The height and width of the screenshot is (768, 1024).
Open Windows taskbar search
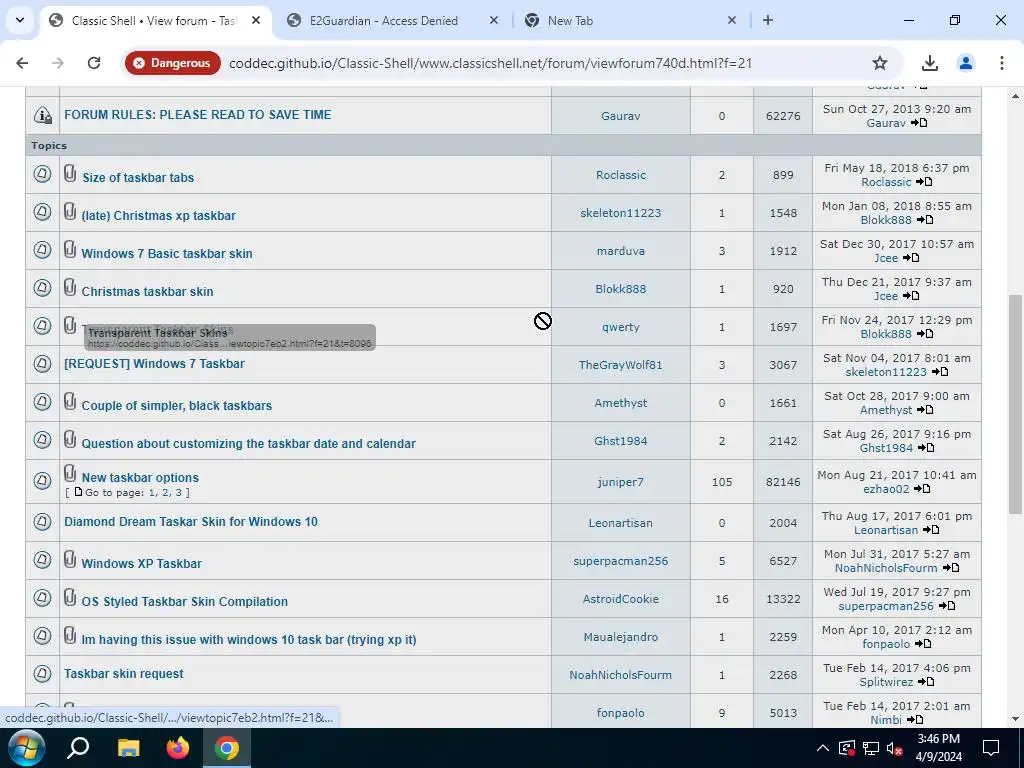(x=78, y=748)
